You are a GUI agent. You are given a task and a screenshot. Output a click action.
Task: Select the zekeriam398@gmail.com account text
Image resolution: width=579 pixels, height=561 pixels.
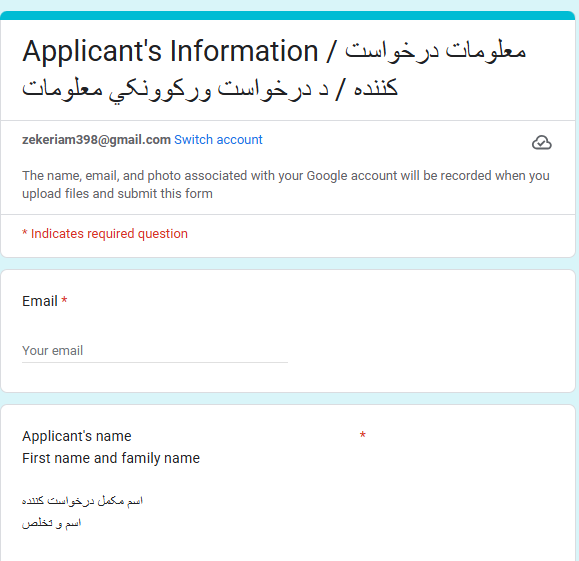click(x=96, y=140)
